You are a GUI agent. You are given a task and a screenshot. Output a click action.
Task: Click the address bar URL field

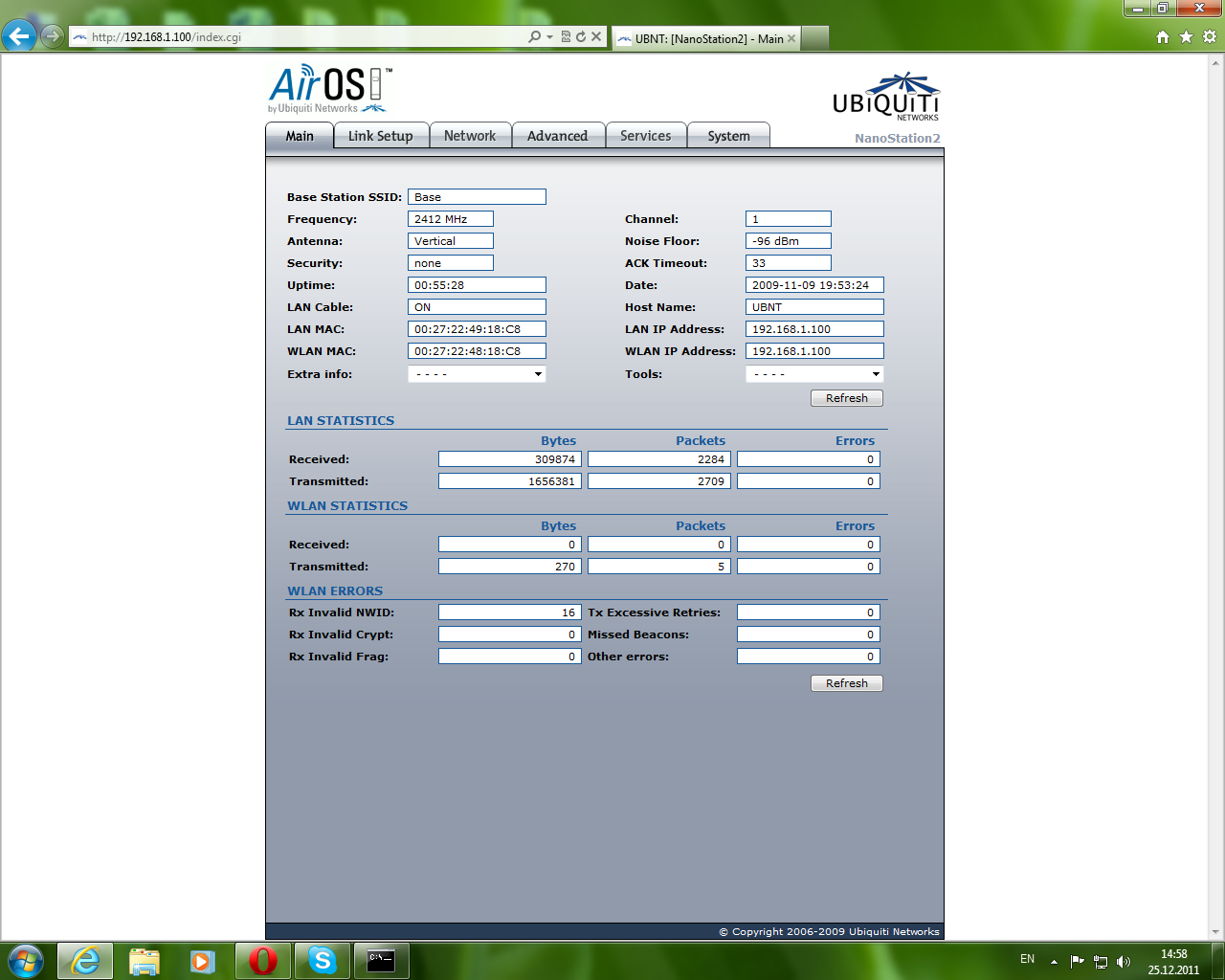pyautogui.click(x=297, y=37)
